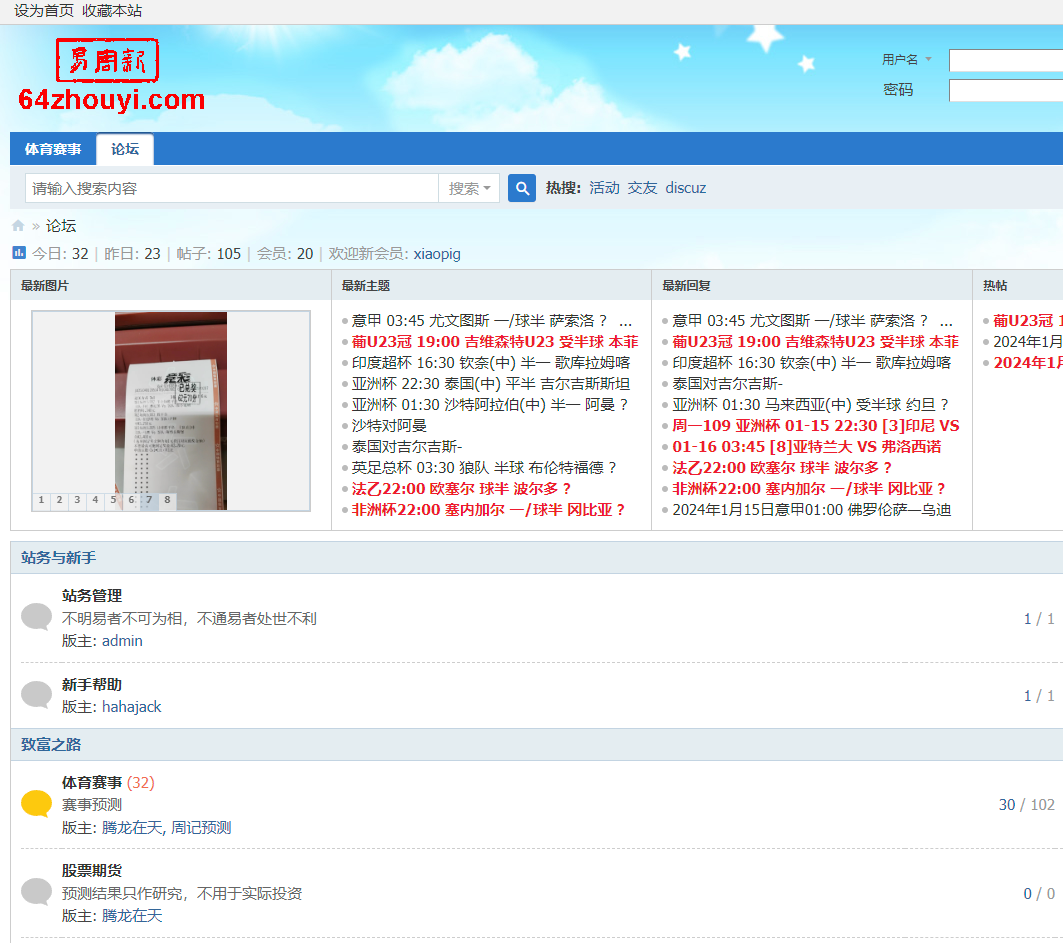Click the home icon in breadcrumb

pyautogui.click(x=18, y=226)
